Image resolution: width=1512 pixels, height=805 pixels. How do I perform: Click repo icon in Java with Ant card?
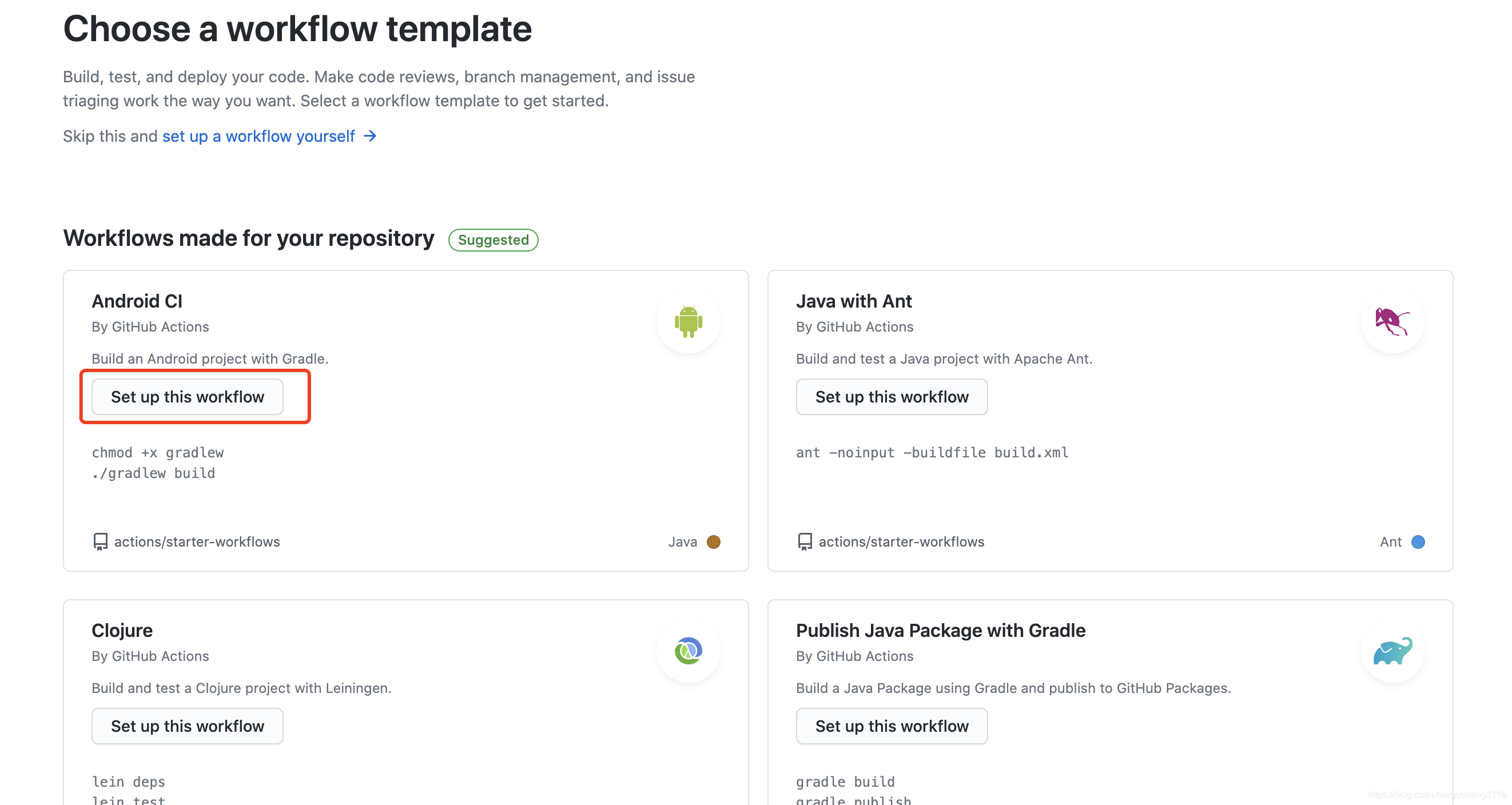[805, 541]
